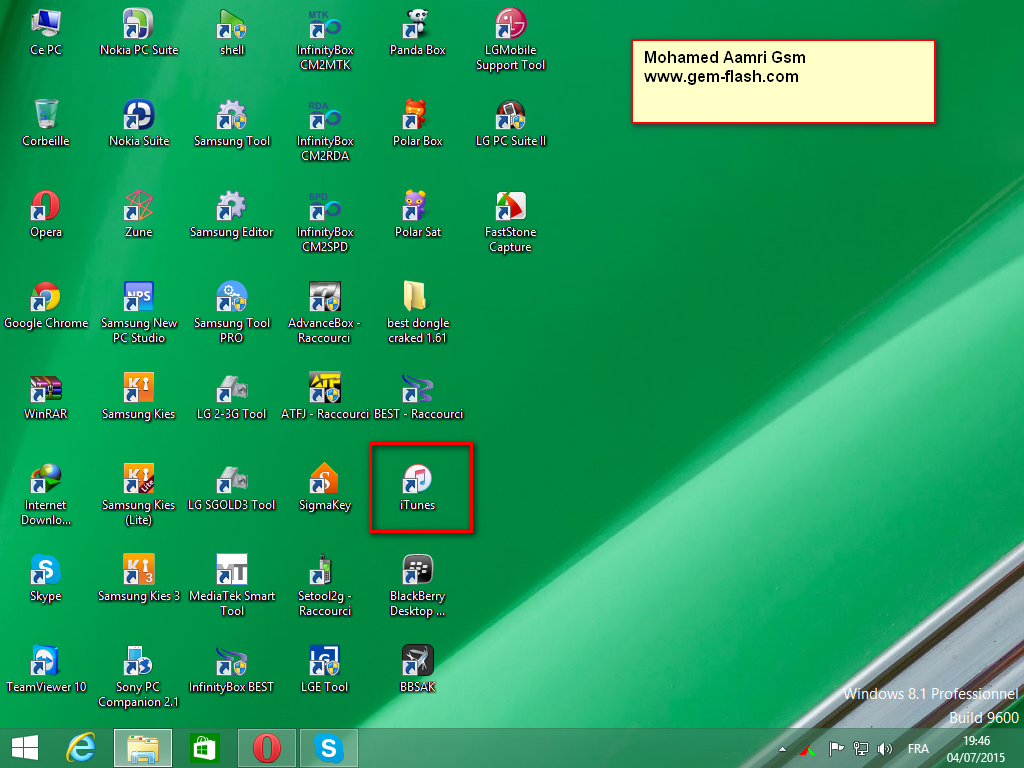The width and height of the screenshot is (1024, 768).
Task: Open Samsung Tool PRO shortcut
Action: tap(232, 313)
